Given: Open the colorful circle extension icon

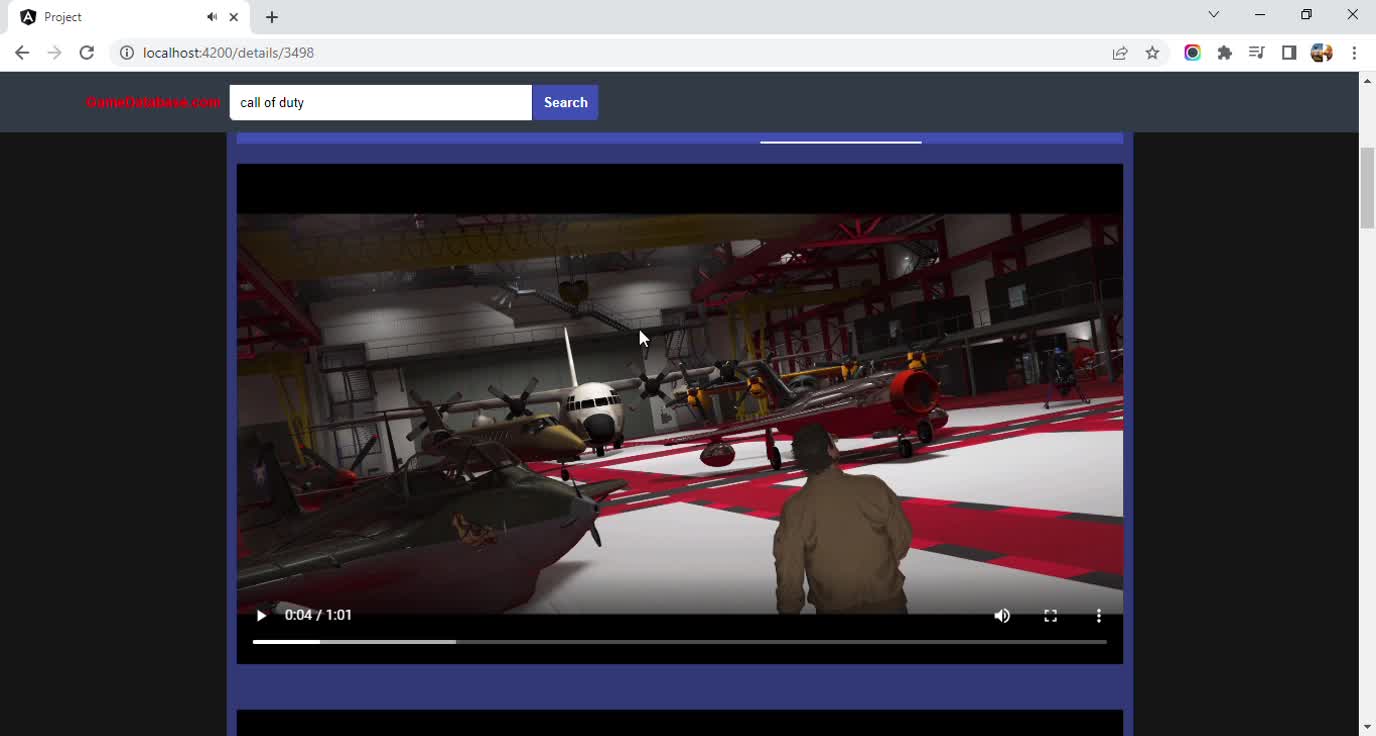Looking at the screenshot, I should tap(1192, 53).
